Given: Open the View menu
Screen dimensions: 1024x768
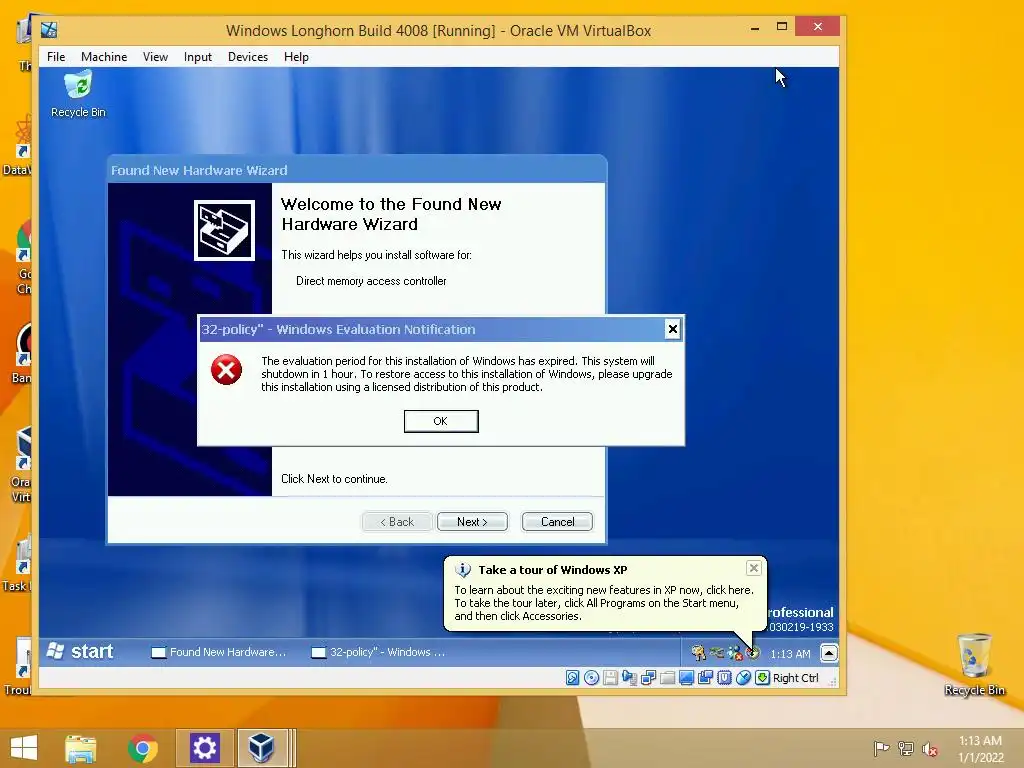Looking at the screenshot, I should coord(155,57).
